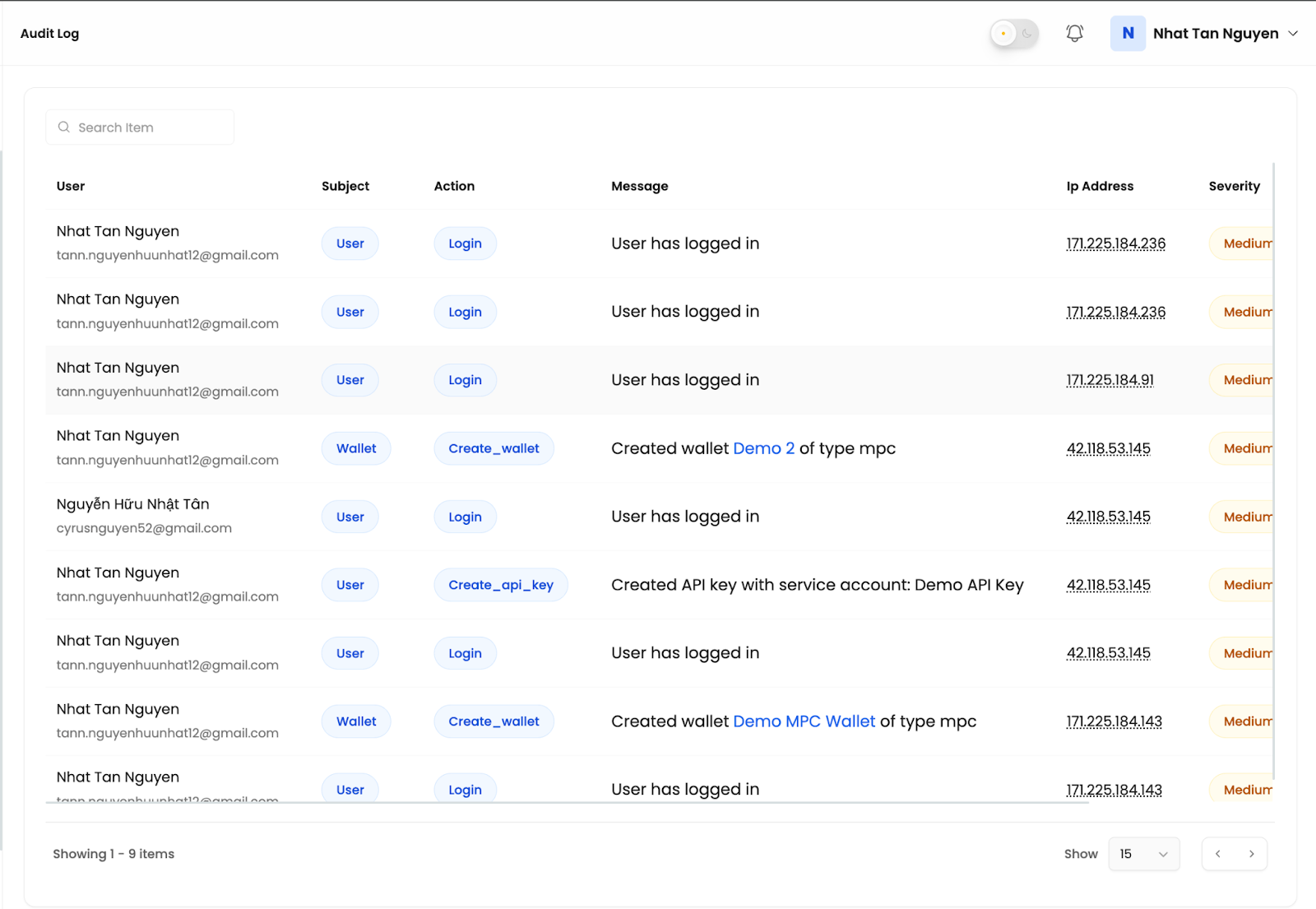The image size is (1316, 909).
Task: Click the Search Item input field
Action: 140,127
